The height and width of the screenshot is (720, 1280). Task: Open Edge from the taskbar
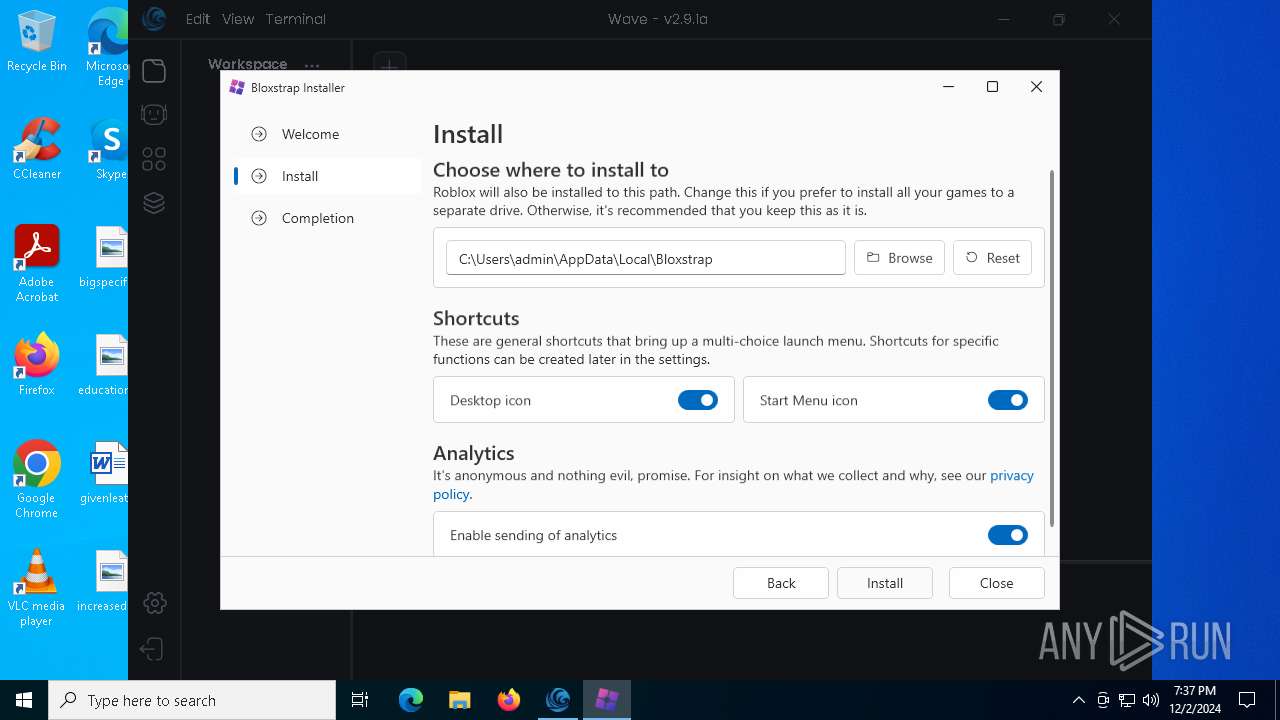pyautogui.click(x=411, y=700)
